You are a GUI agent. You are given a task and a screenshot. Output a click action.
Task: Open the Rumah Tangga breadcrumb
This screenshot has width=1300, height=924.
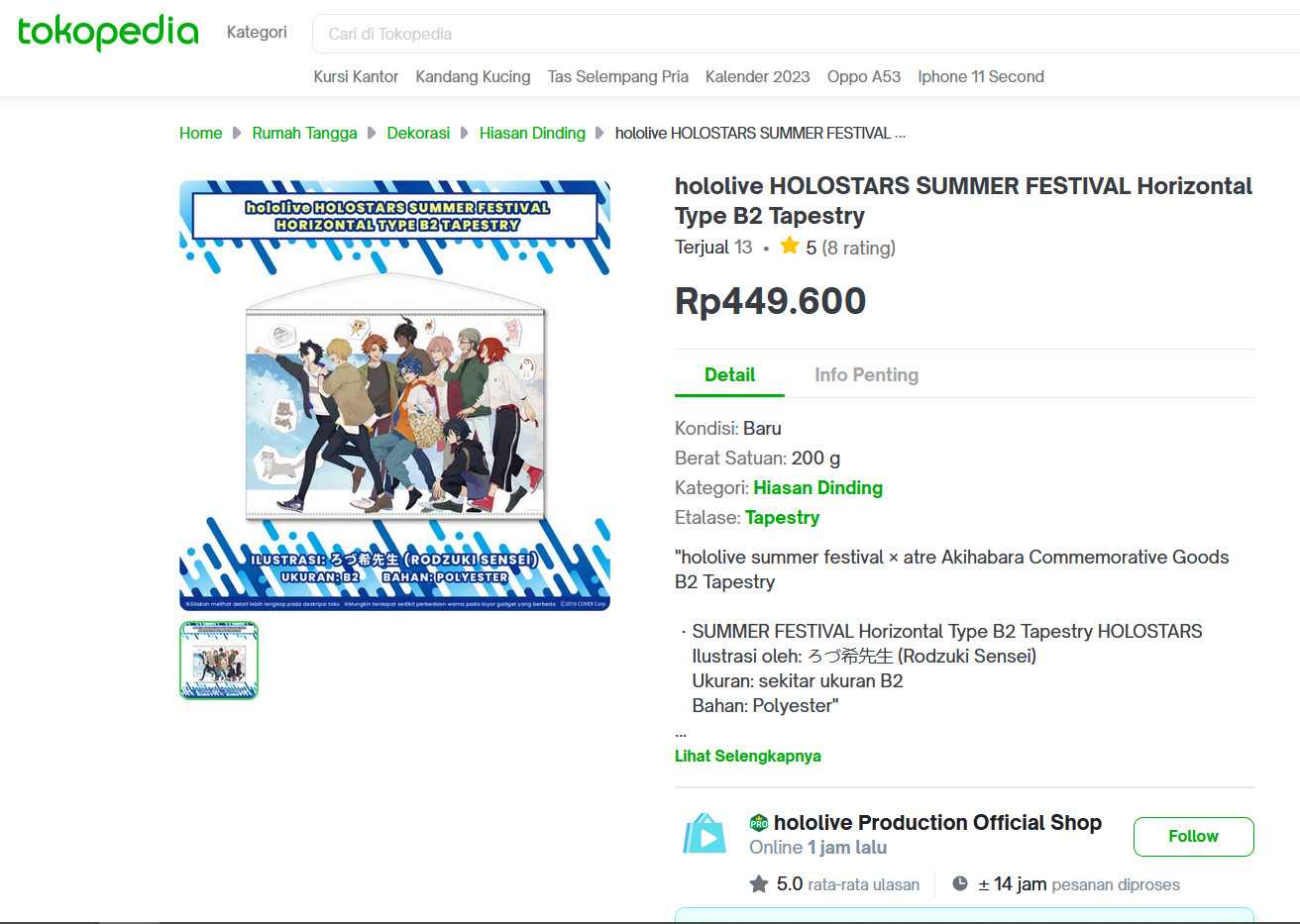[304, 133]
